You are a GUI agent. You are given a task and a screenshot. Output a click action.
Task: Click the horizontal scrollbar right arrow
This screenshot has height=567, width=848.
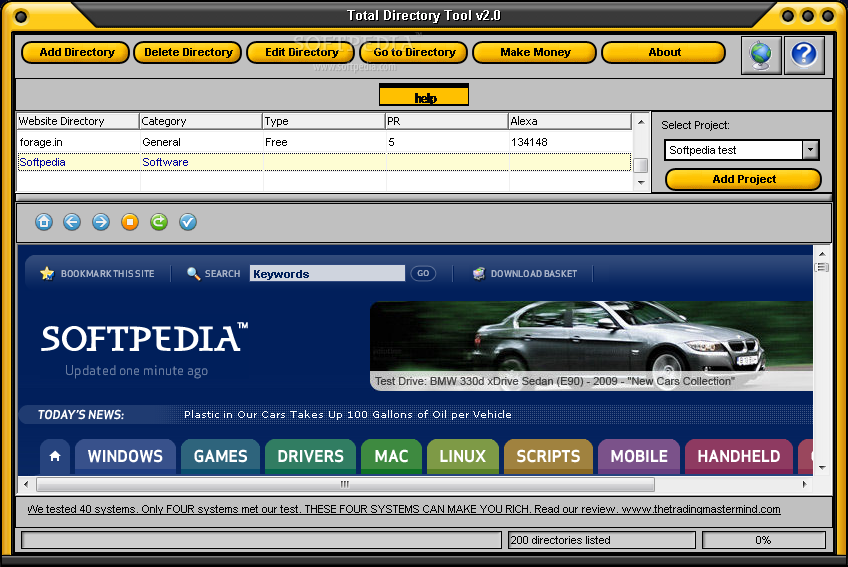point(804,484)
